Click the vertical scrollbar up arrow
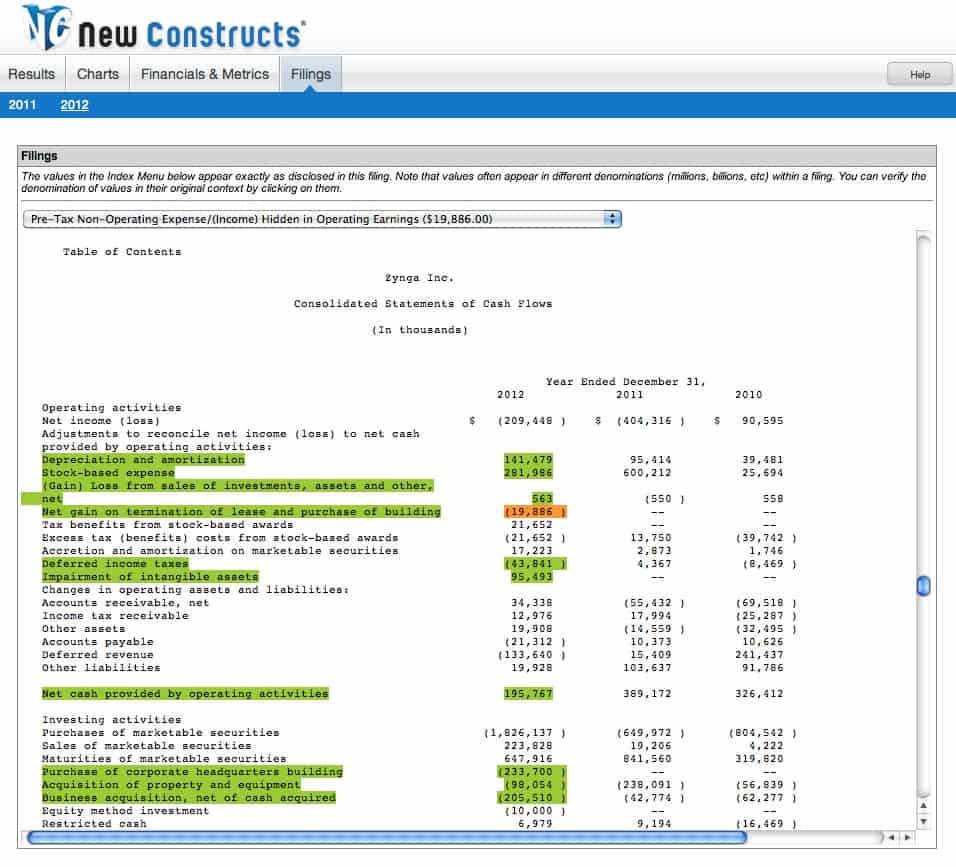Image resolution: width=956 pixels, height=867 pixels. [x=924, y=805]
